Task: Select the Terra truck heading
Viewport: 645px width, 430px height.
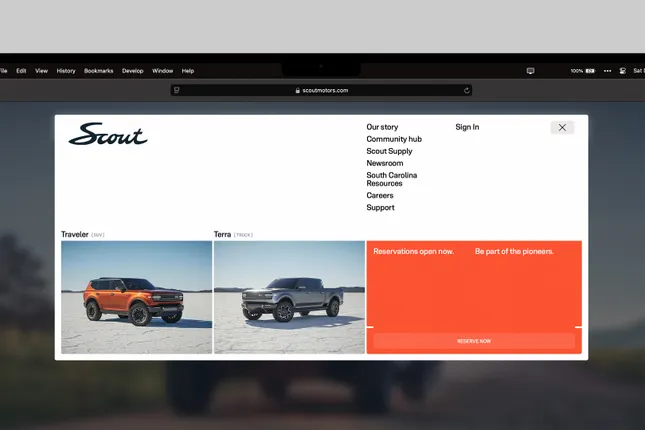Action: (233, 234)
